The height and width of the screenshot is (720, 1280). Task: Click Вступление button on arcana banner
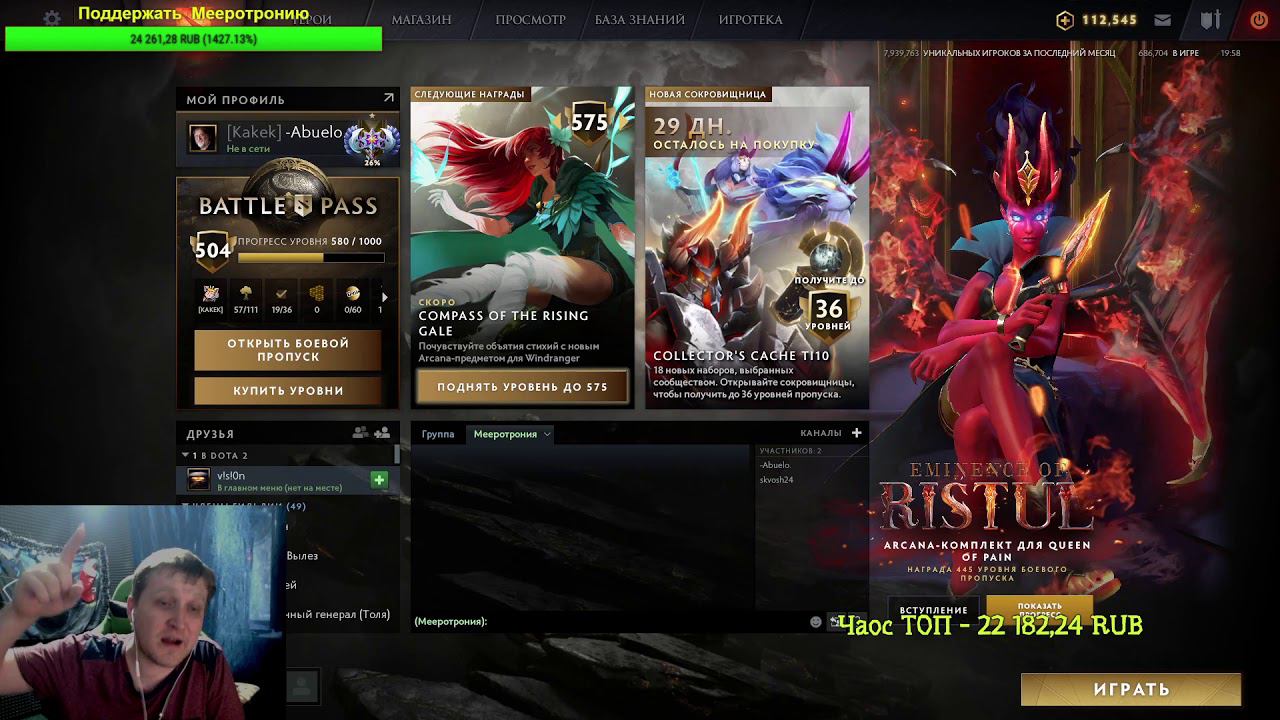coord(934,610)
